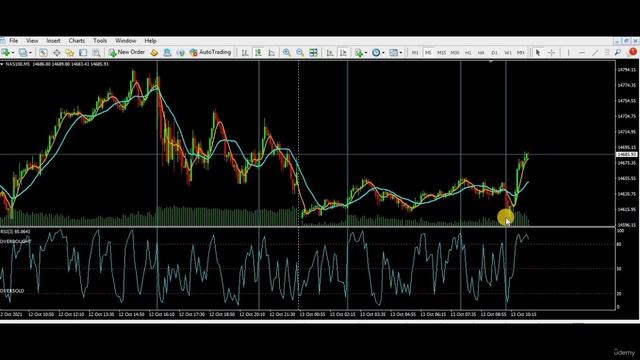
Task: Click the NAS100,M5 chart title text
Action: tap(18, 64)
